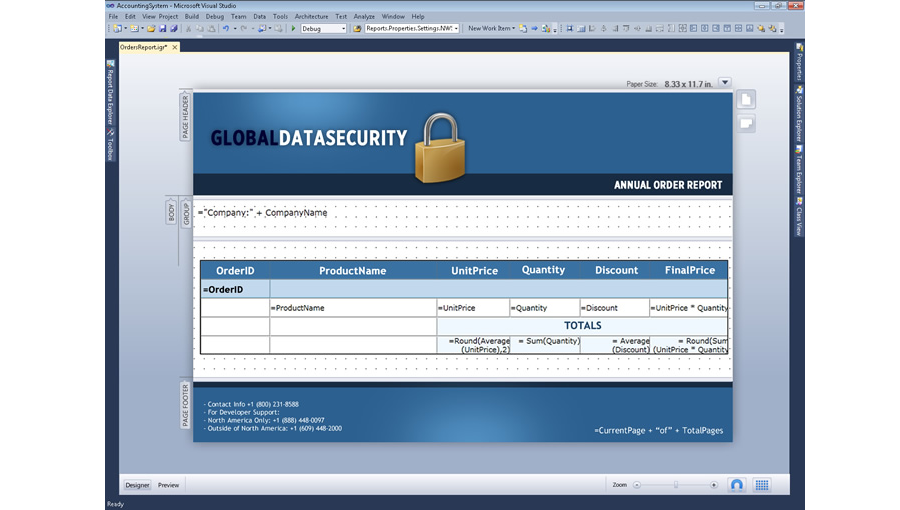This screenshot has width=900, height=510.
Task: Select the GROUP section label
Action: pos(186,214)
